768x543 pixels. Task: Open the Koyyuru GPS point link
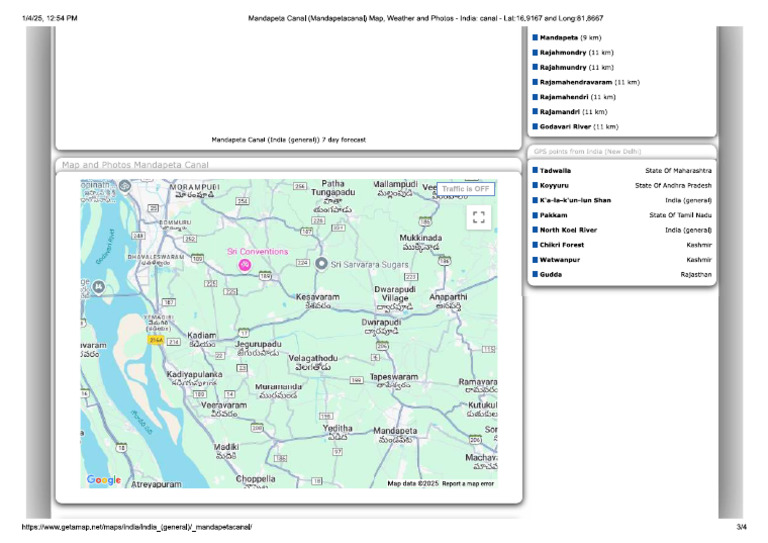(558, 186)
